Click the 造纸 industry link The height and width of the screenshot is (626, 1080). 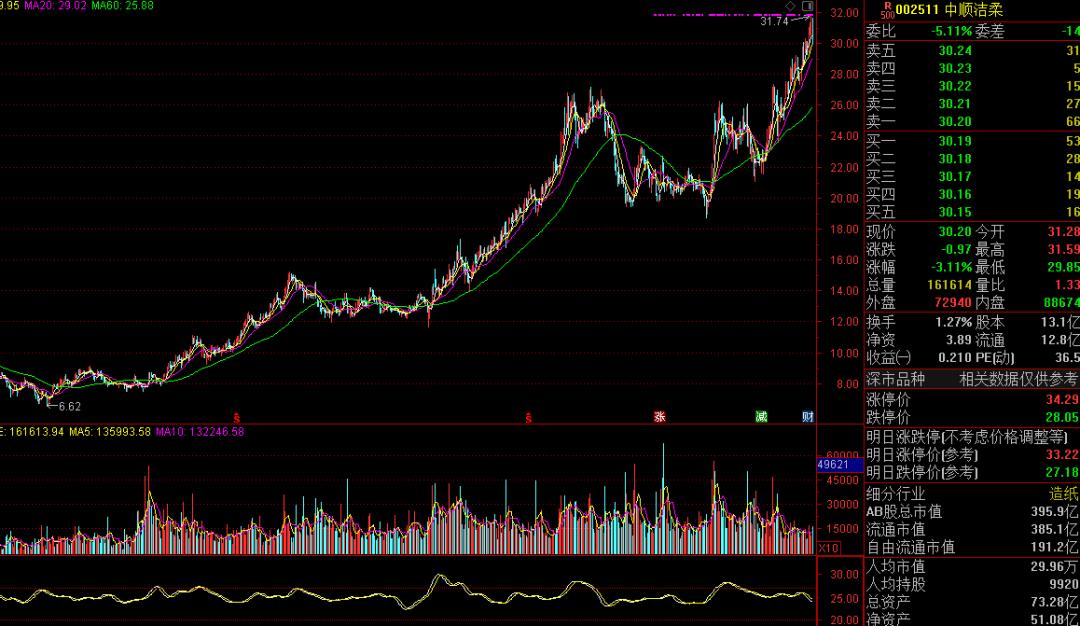pyautogui.click(x=1063, y=494)
